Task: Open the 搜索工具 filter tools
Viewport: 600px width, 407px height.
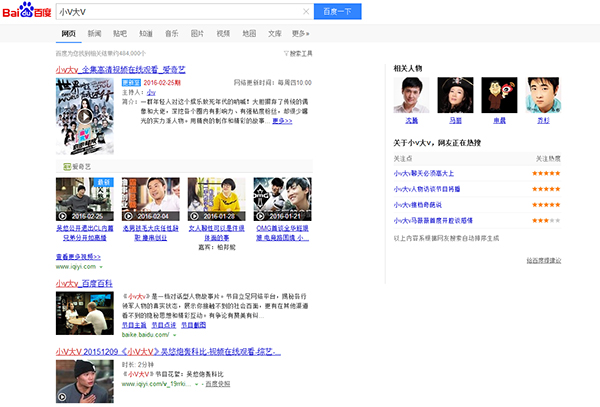Action: click(298, 53)
